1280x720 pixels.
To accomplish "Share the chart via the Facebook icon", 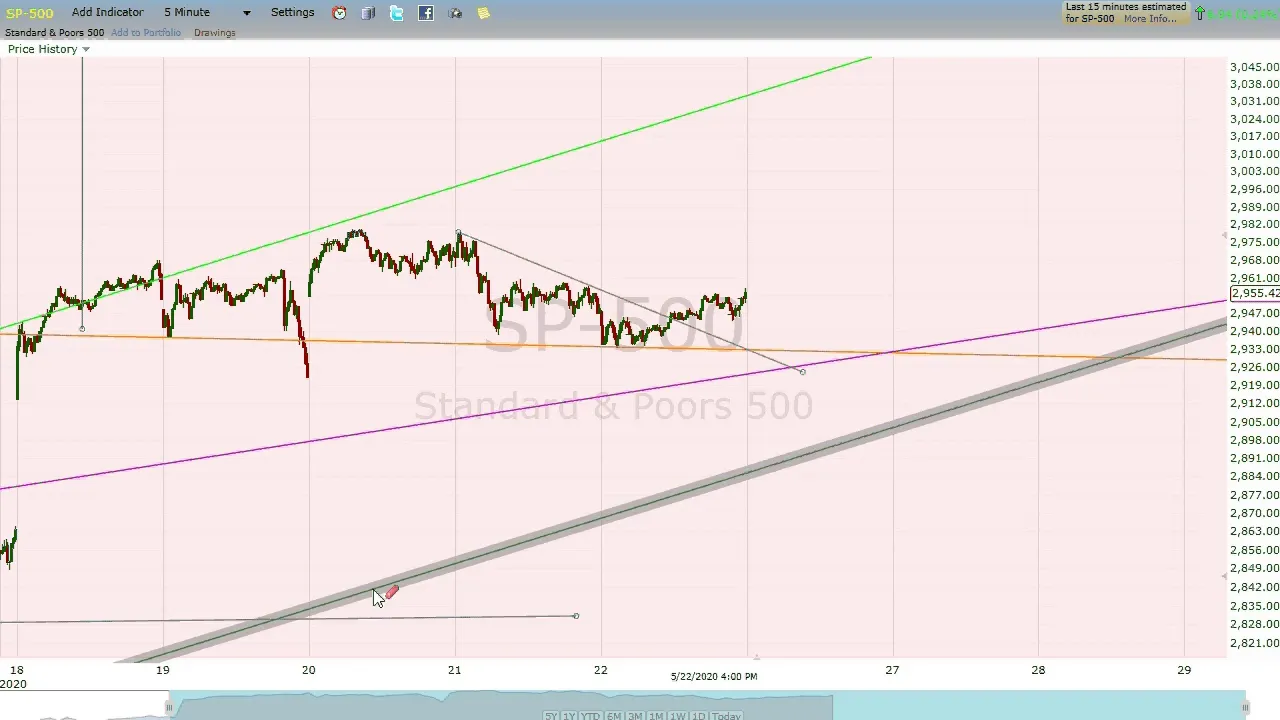I will 426,13.
